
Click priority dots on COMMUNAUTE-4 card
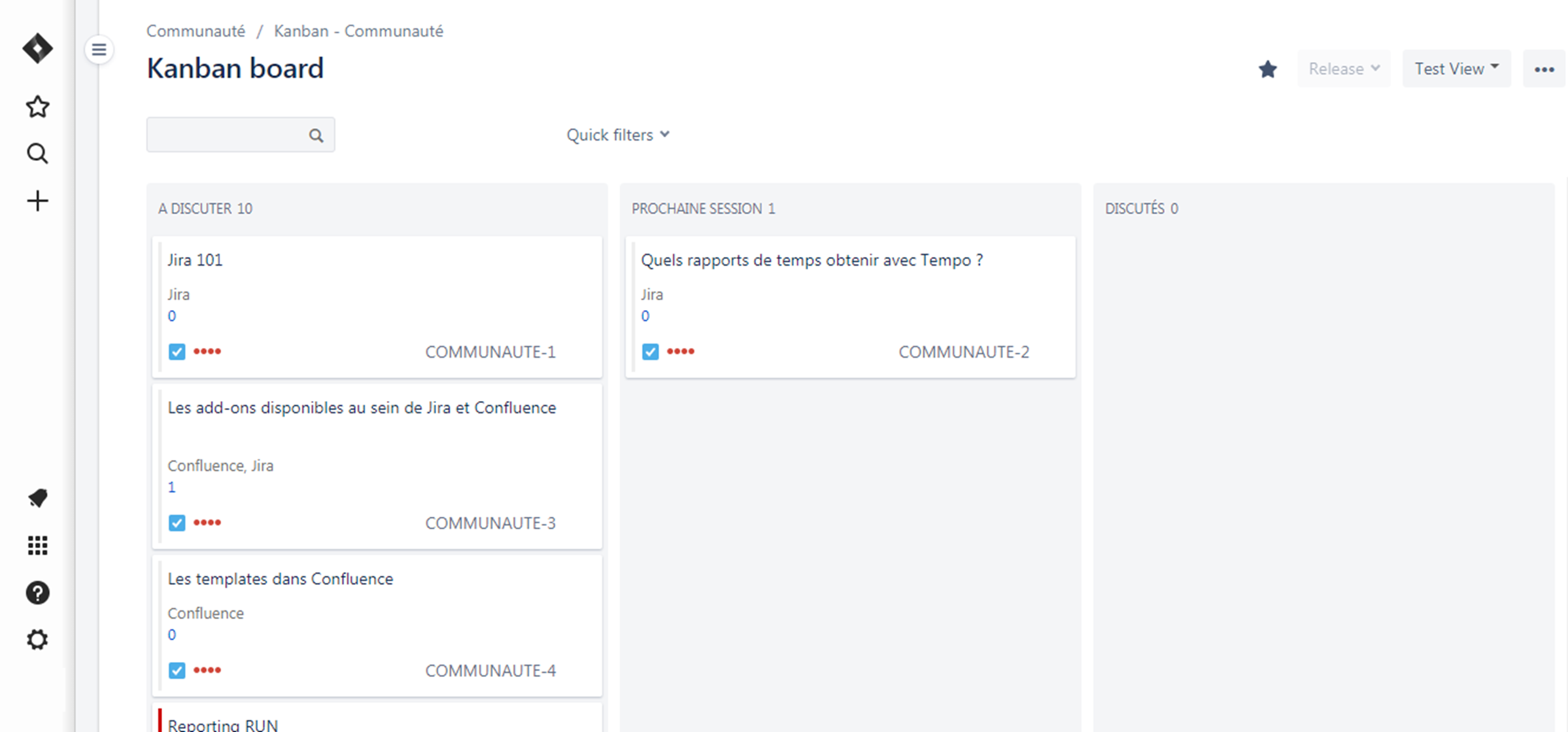(x=207, y=670)
